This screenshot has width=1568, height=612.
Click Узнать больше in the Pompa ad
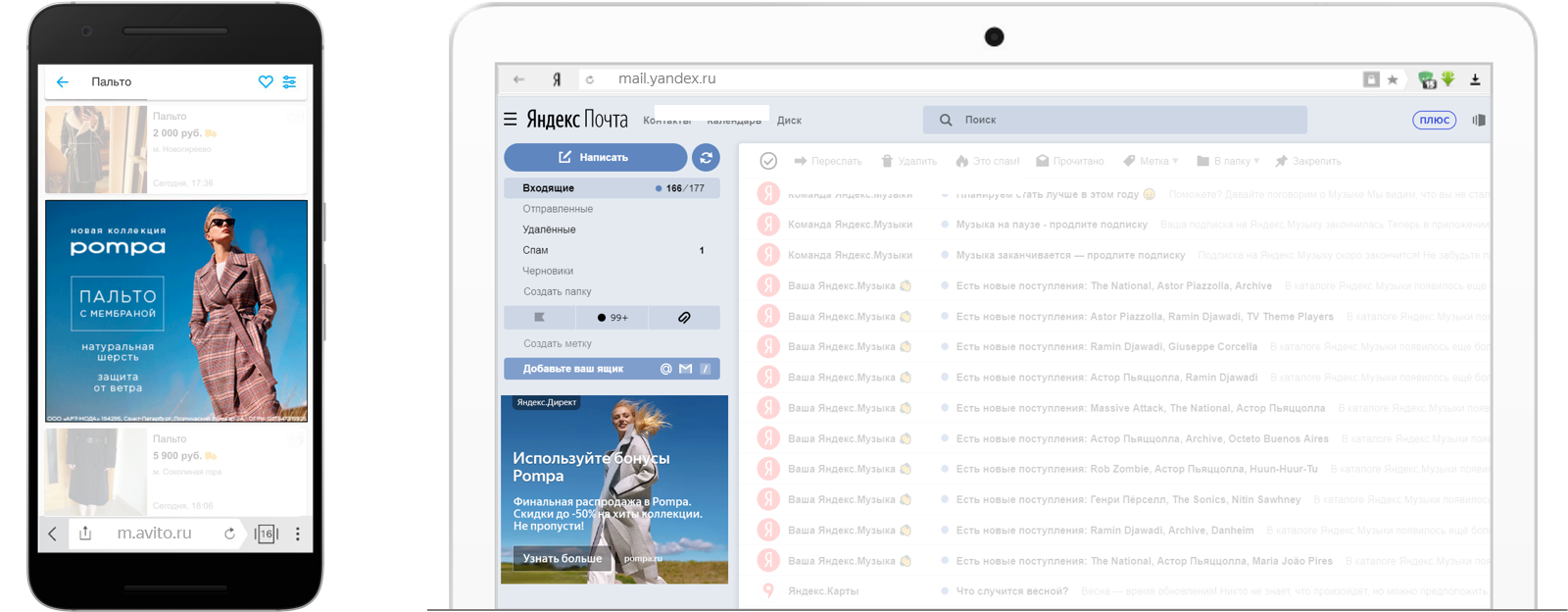point(563,559)
